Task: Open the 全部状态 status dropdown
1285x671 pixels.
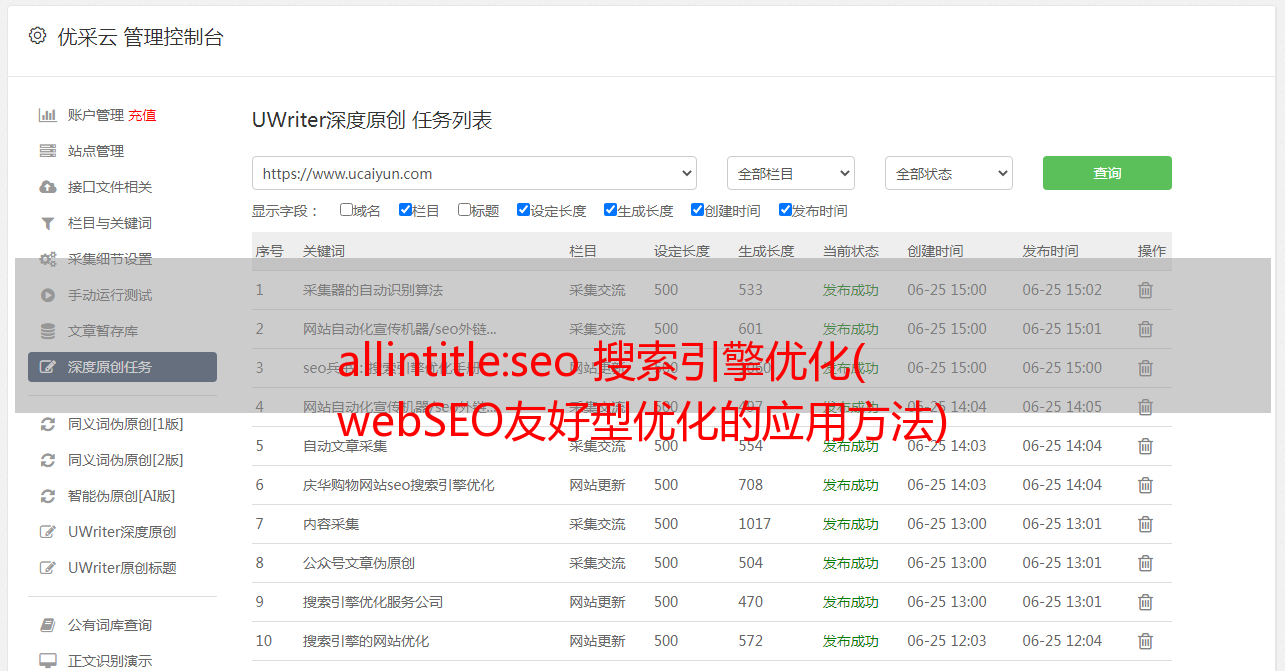Action: 949,173
